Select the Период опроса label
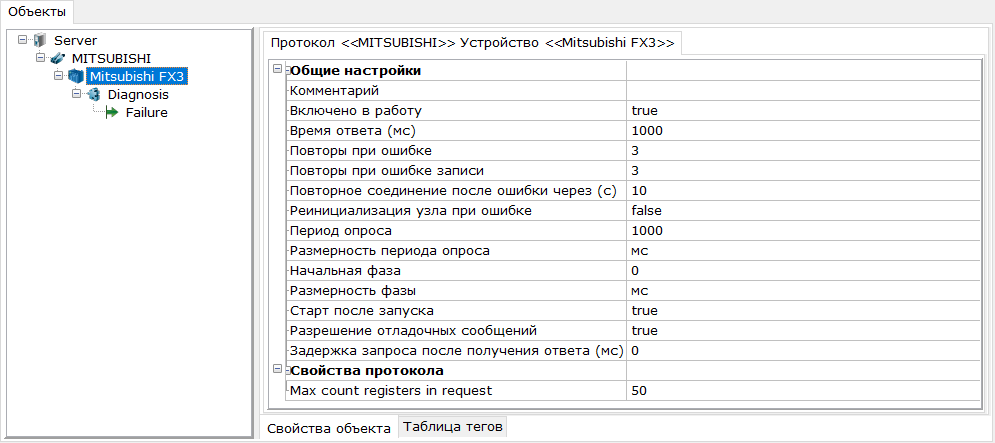This screenshot has height=443, width=995. pyautogui.click(x=340, y=231)
